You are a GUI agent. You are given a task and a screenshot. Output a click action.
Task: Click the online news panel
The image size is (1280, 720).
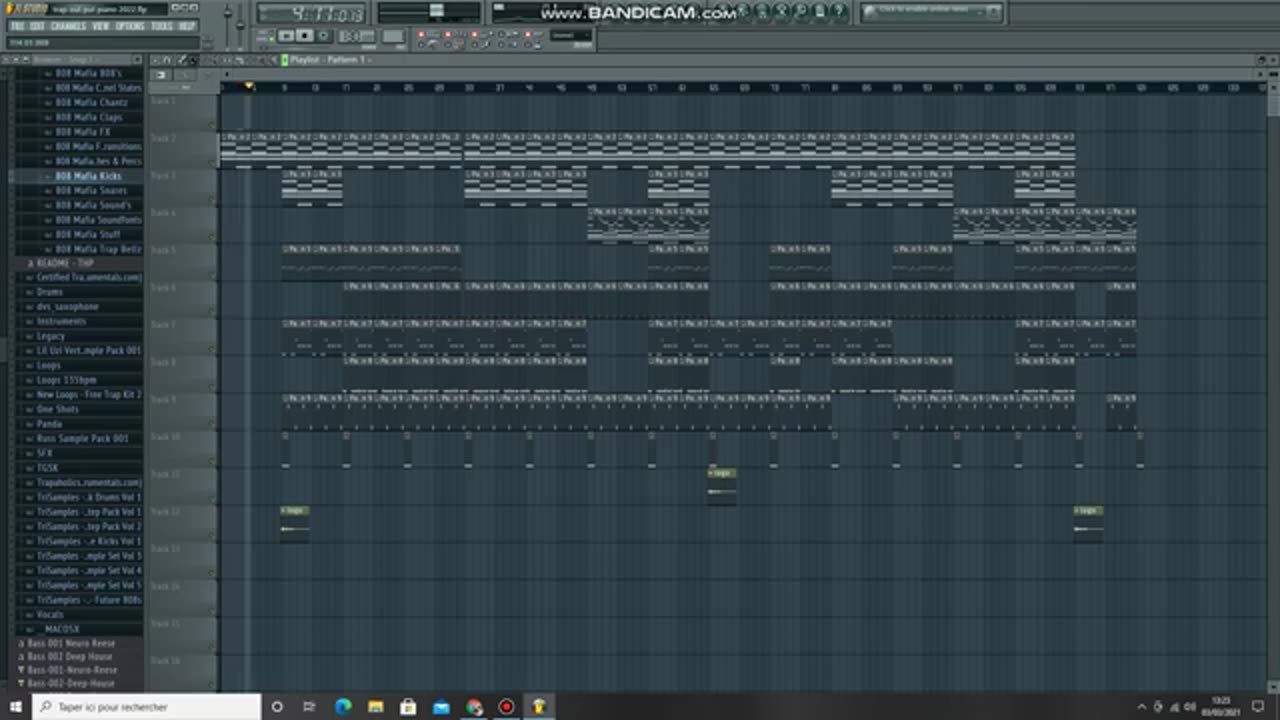(932, 12)
